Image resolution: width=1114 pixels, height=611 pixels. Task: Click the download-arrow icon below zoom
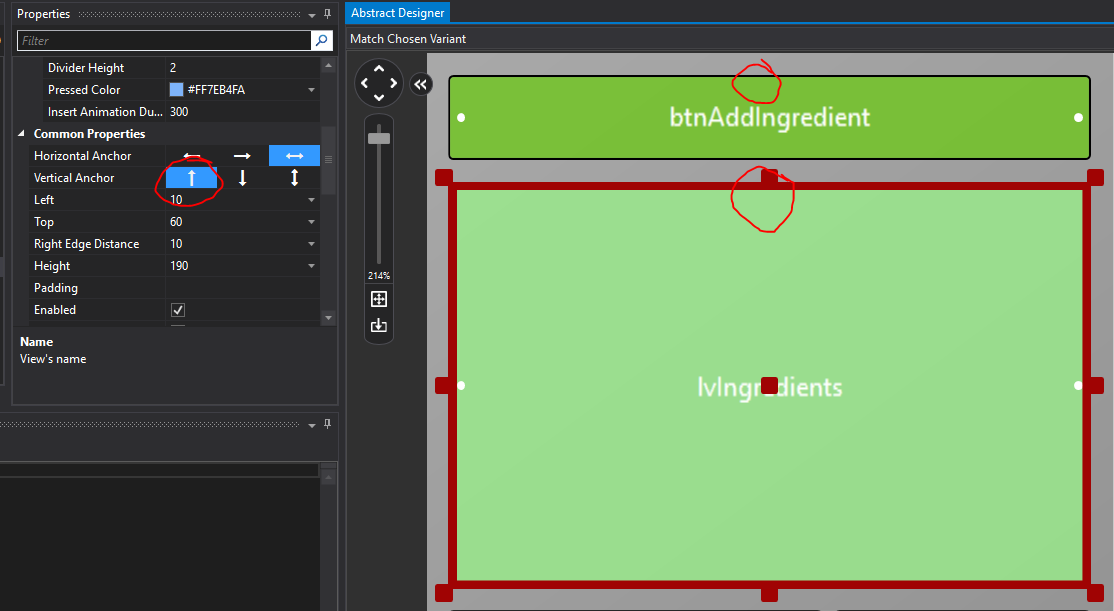click(x=379, y=325)
